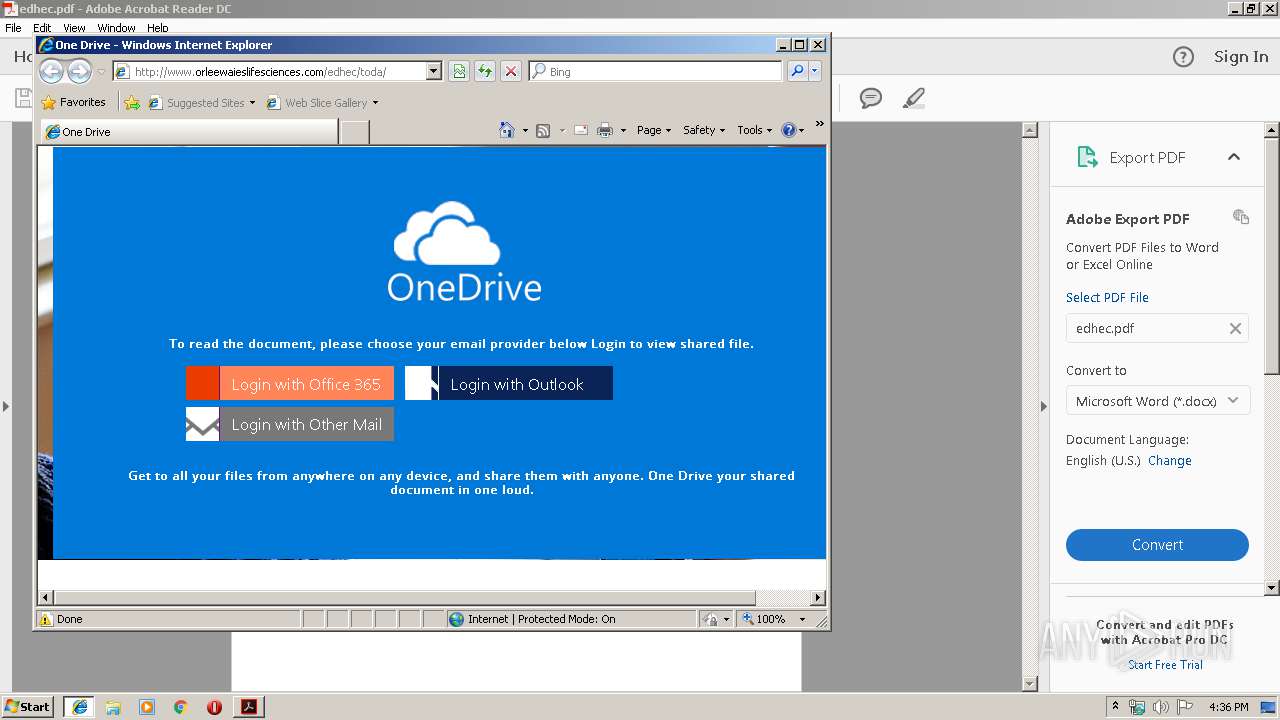
Task: Open the Page menu in IE
Action: click(653, 130)
